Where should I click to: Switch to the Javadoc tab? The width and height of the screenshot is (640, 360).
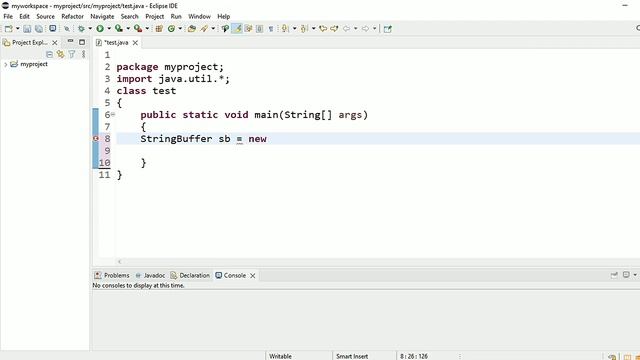[150, 276]
